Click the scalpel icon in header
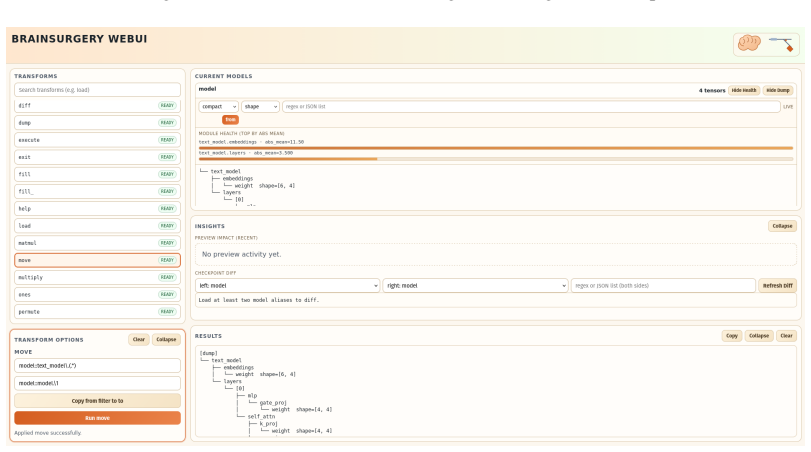 781,44
